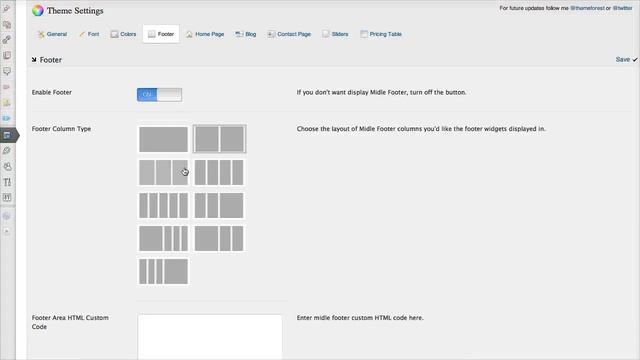The height and width of the screenshot is (360, 640).
Task: Click the colorful Theme Settings logo
Action: coord(38,11)
